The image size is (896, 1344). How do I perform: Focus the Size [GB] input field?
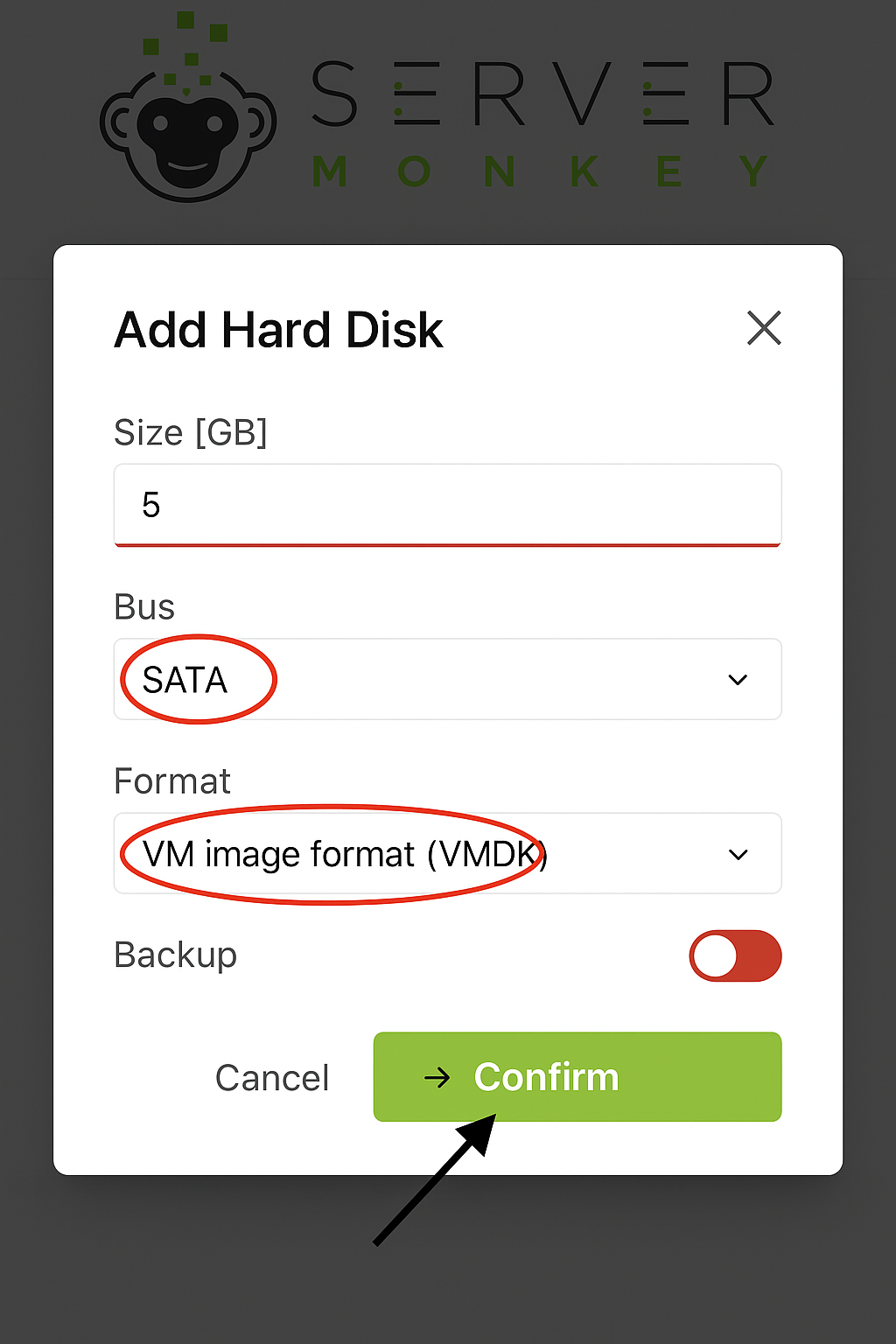(447, 505)
